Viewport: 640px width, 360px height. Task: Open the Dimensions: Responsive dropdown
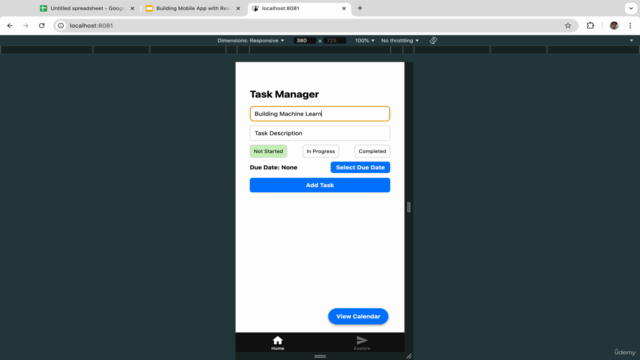pos(251,40)
